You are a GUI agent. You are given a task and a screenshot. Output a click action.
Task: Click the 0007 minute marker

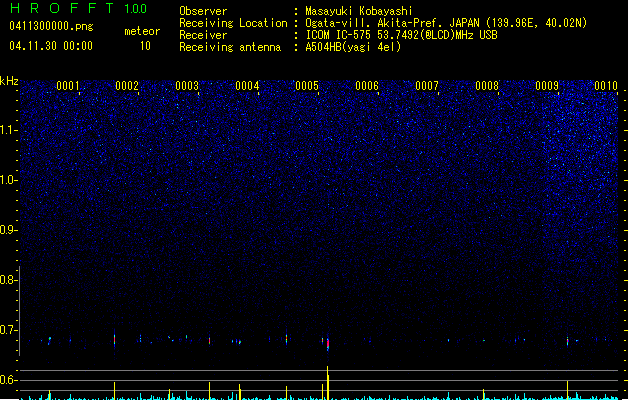point(427,86)
